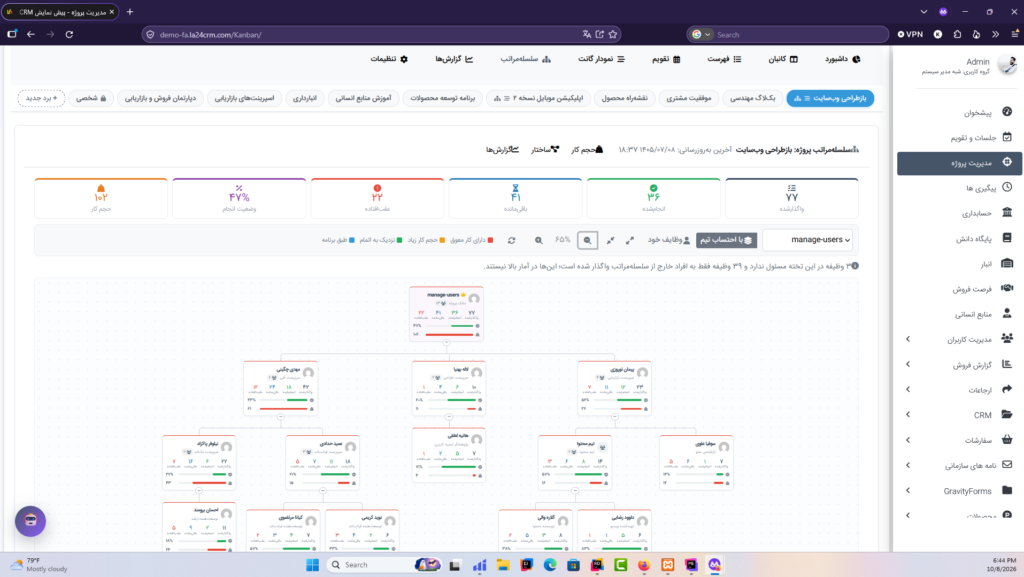Expand the CRM sidebar menu

pyautogui.click(x=957, y=415)
